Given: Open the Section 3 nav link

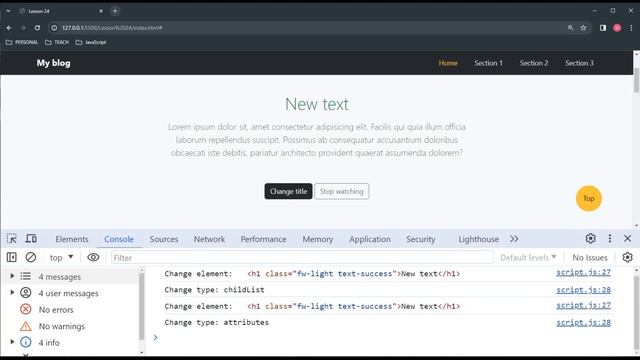Looking at the screenshot, I should click(579, 63).
